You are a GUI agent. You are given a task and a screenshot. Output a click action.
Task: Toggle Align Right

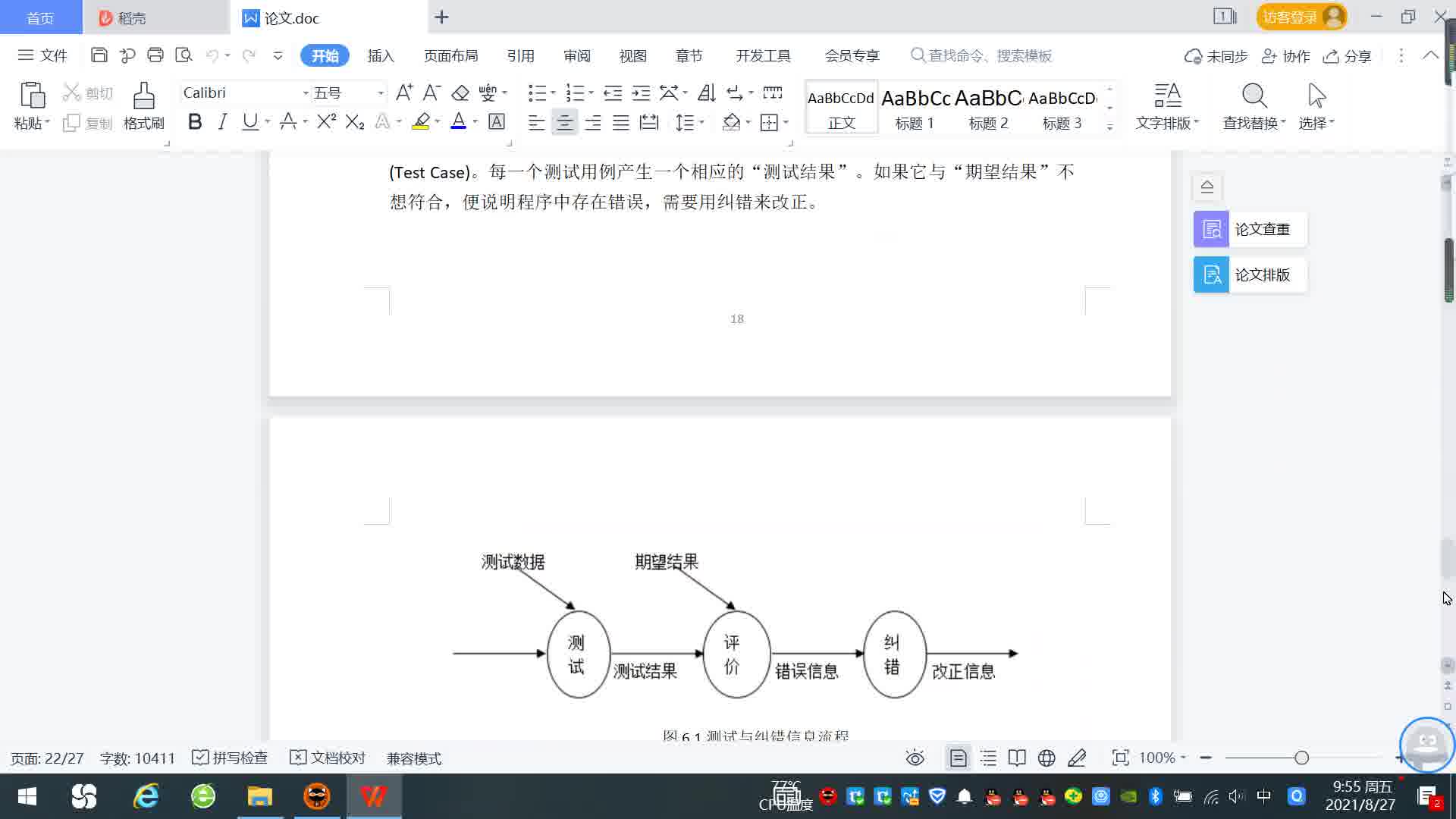593,122
